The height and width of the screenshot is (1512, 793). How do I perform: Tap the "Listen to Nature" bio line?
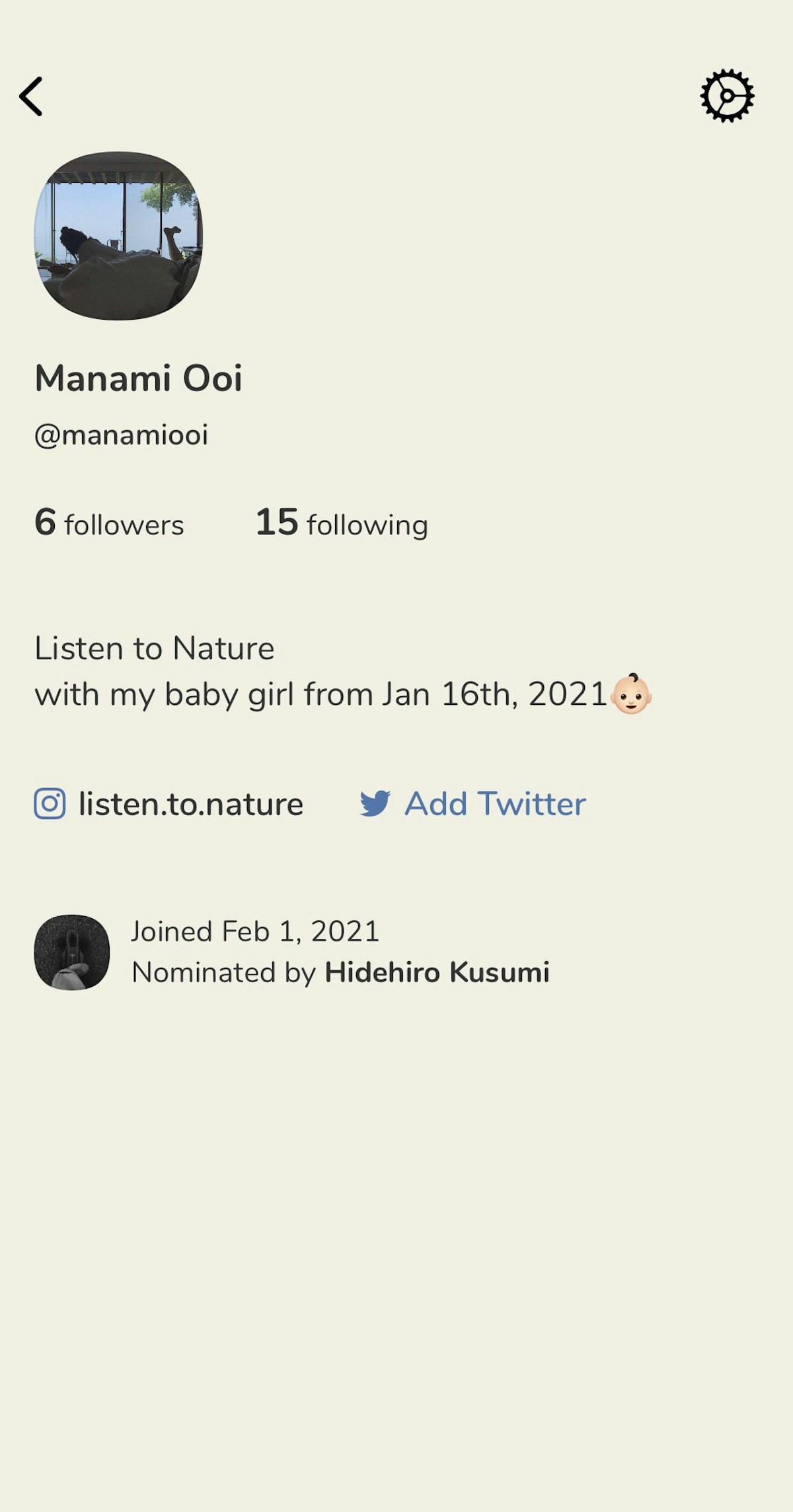[155, 648]
